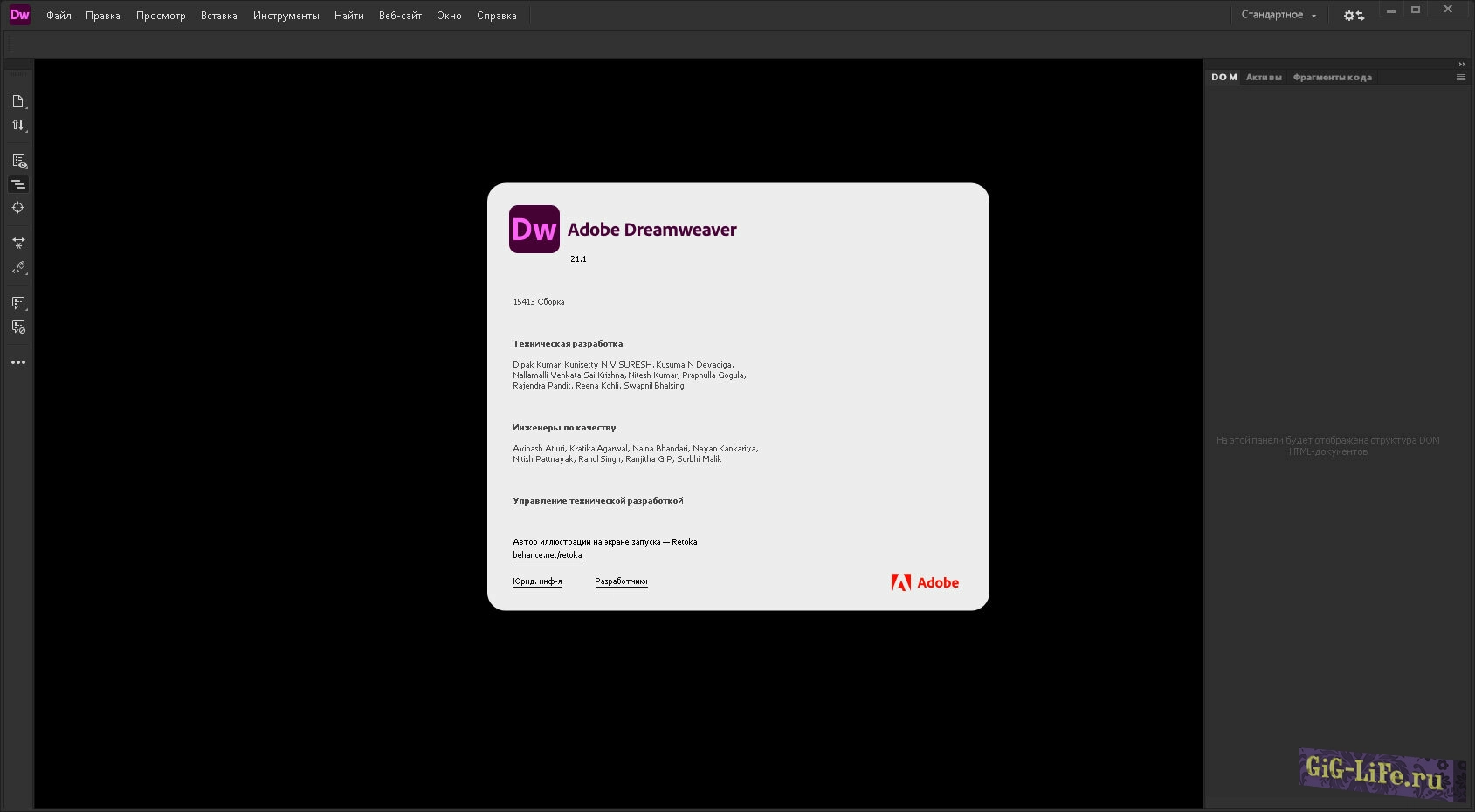This screenshot has height=812, width=1475.
Task: Click the File Management up/down arrows icon
Action: [x=17, y=126]
